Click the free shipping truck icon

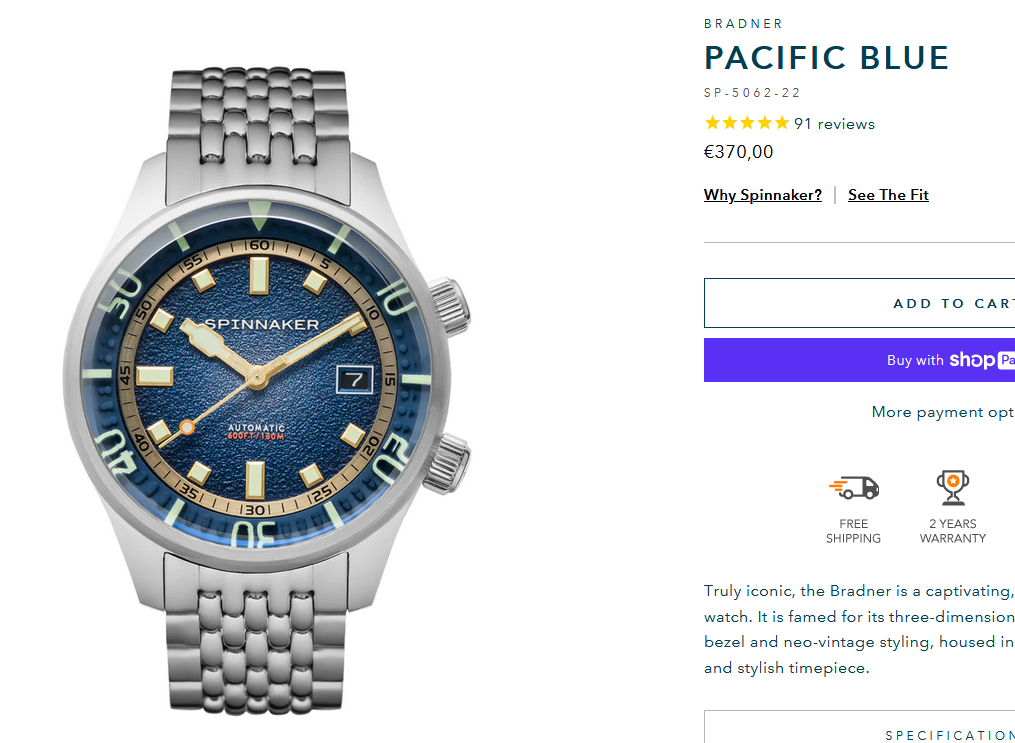click(x=853, y=487)
